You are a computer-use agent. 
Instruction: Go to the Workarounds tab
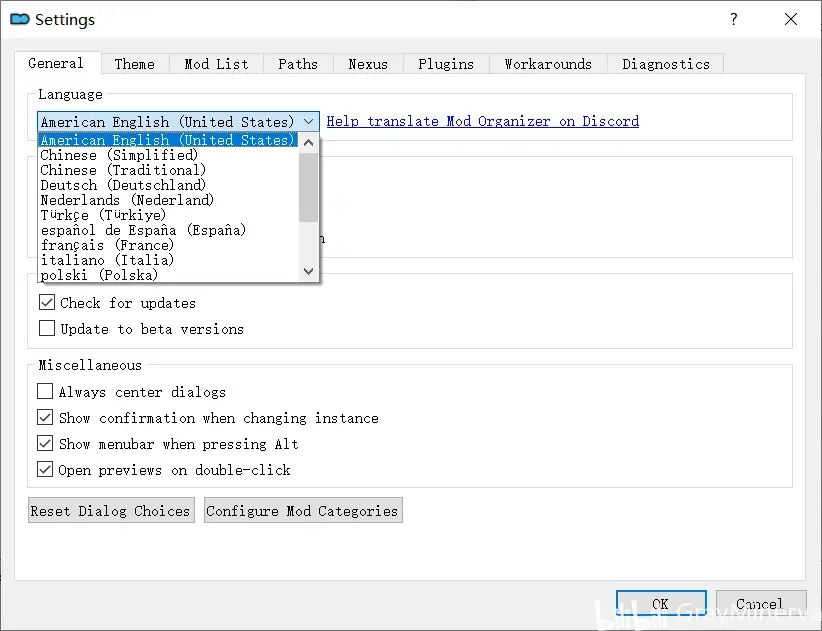pos(547,64)
